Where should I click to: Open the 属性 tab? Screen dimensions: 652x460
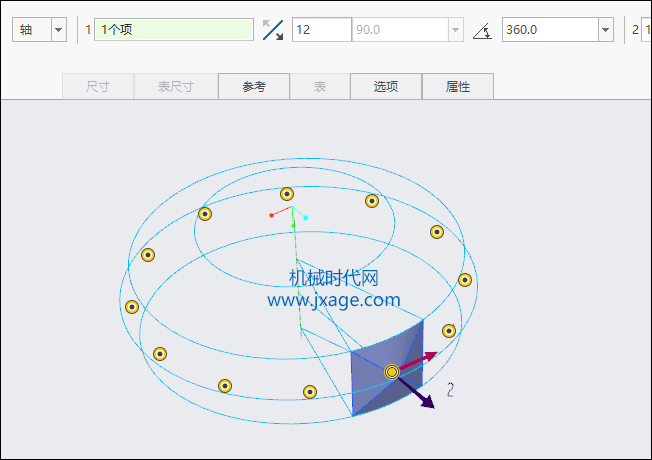(x=458, y=87)
